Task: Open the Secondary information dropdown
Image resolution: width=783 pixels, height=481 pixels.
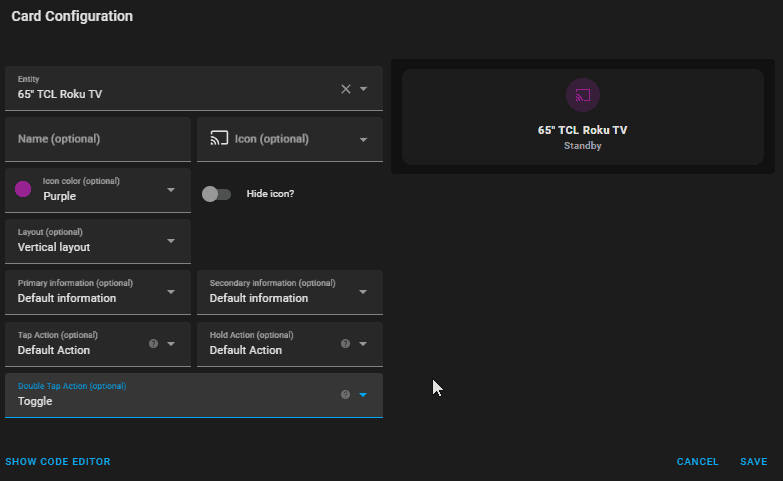Action: click(363, 292)
